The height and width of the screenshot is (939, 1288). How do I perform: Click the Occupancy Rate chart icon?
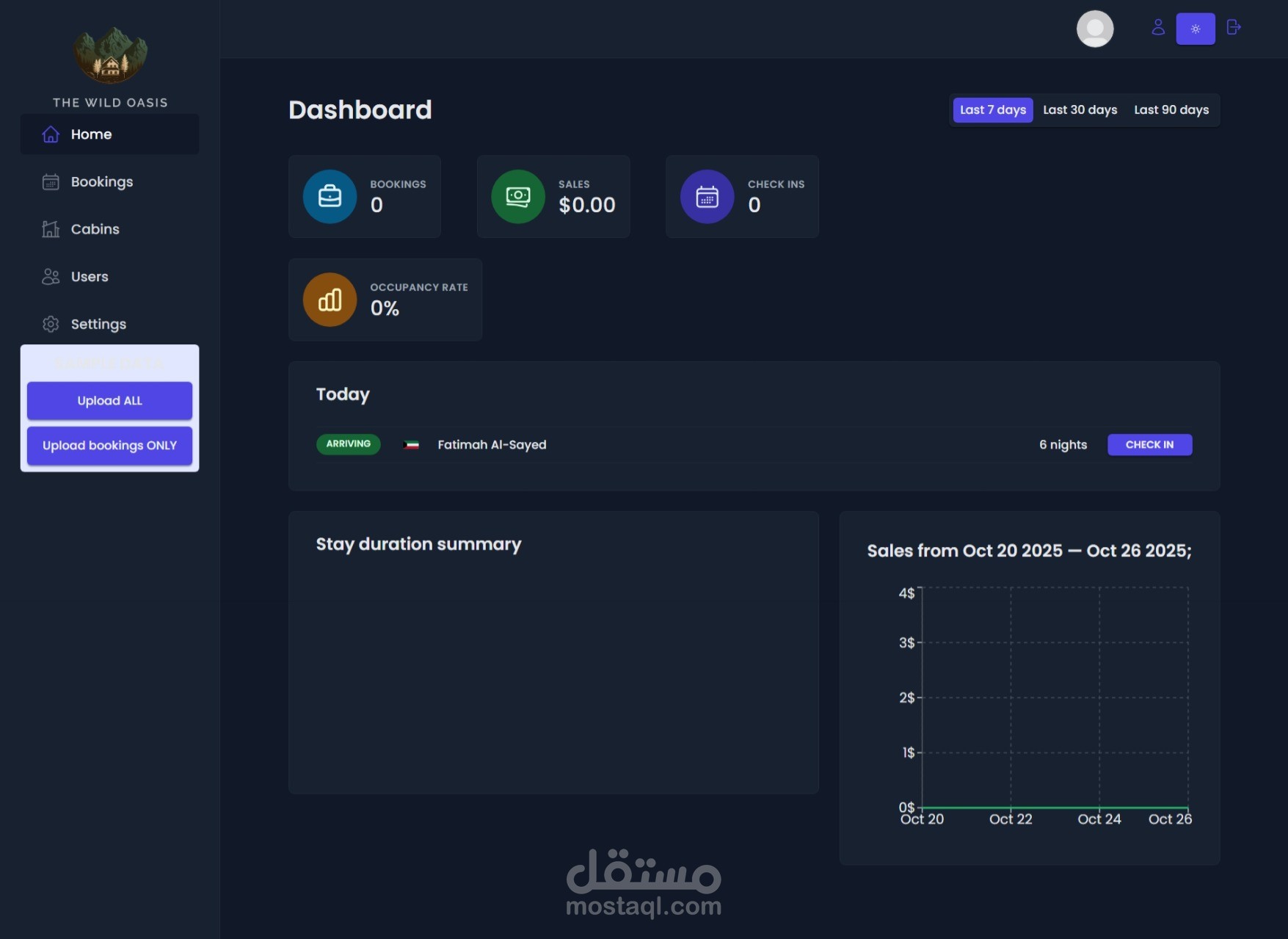coord(329,300)
